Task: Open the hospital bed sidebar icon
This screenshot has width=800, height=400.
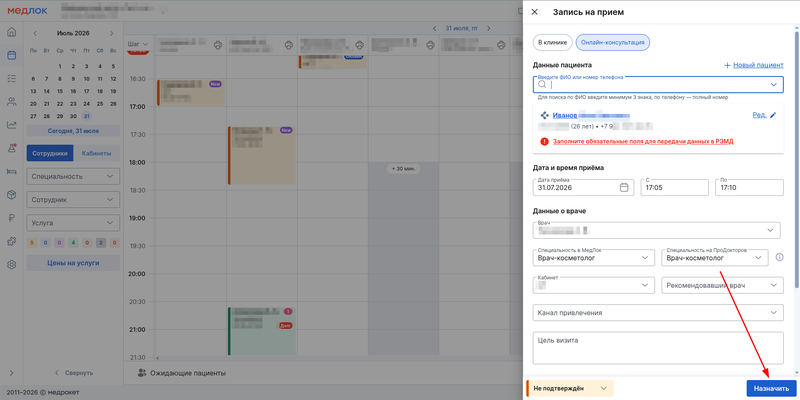Action: pyautogui.click(x=11, y=171)
